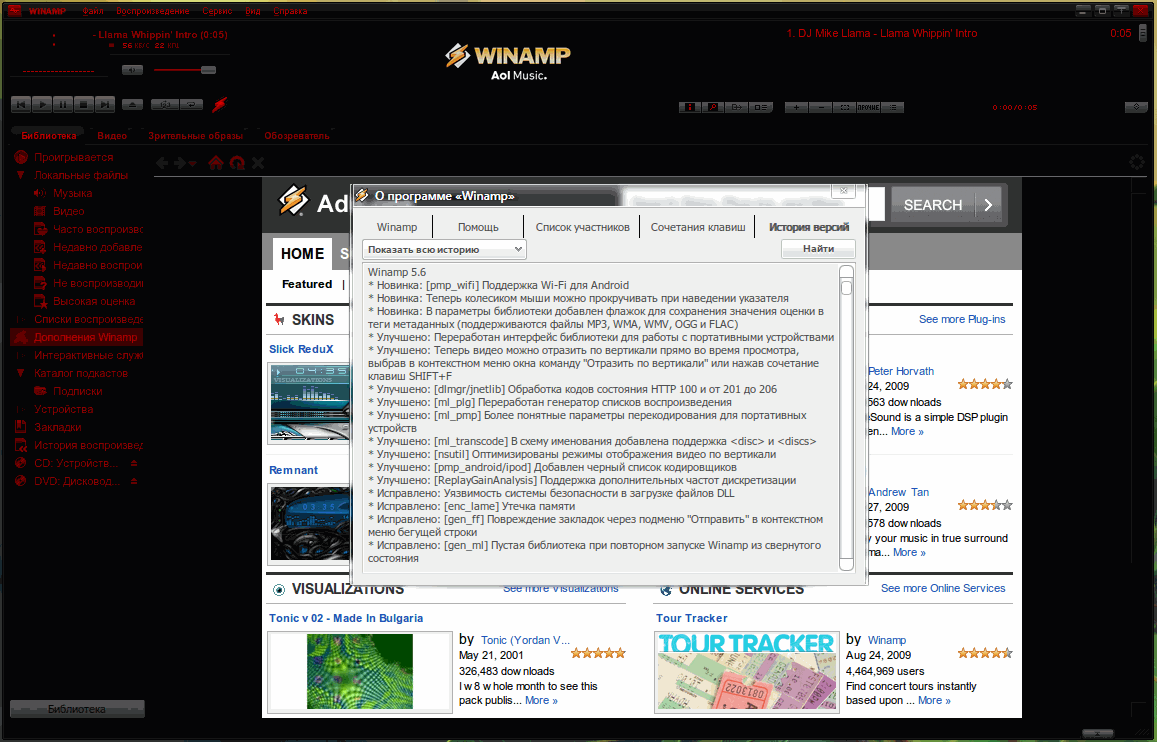Collapse the Локальные файлы tree node
1157x742 pixels.
21,175
